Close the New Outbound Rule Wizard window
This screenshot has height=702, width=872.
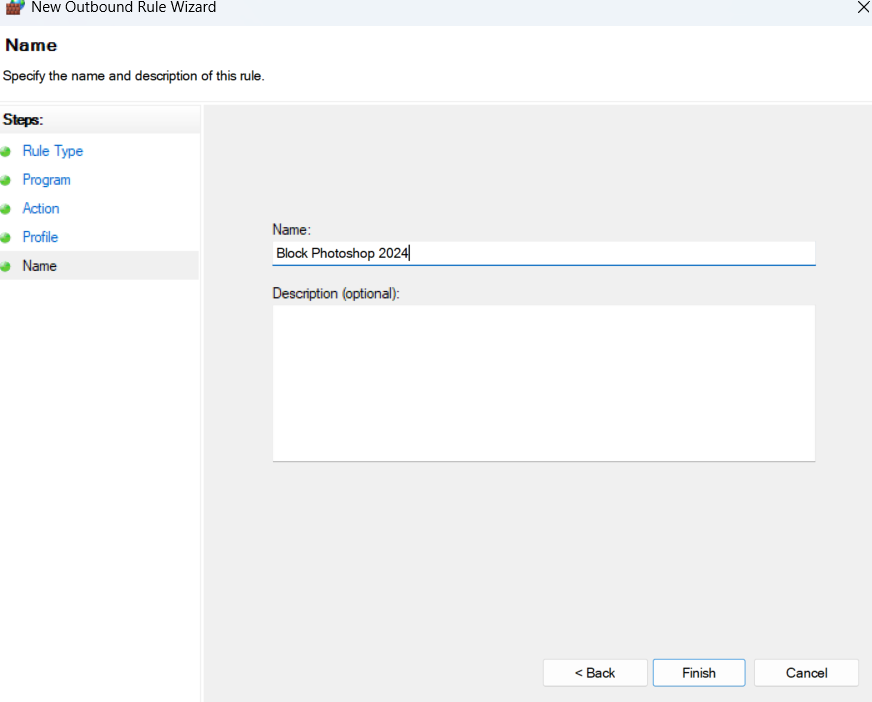click(862, 8)
